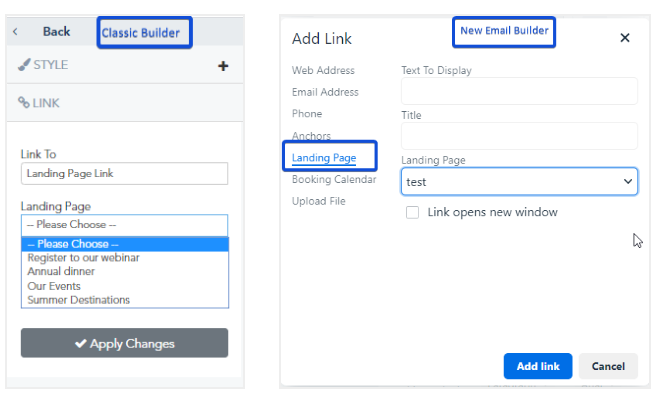Viewport: 662px width, 403px height.
Task: Enable Link opens new window checkbox
Action: [412, 212]
